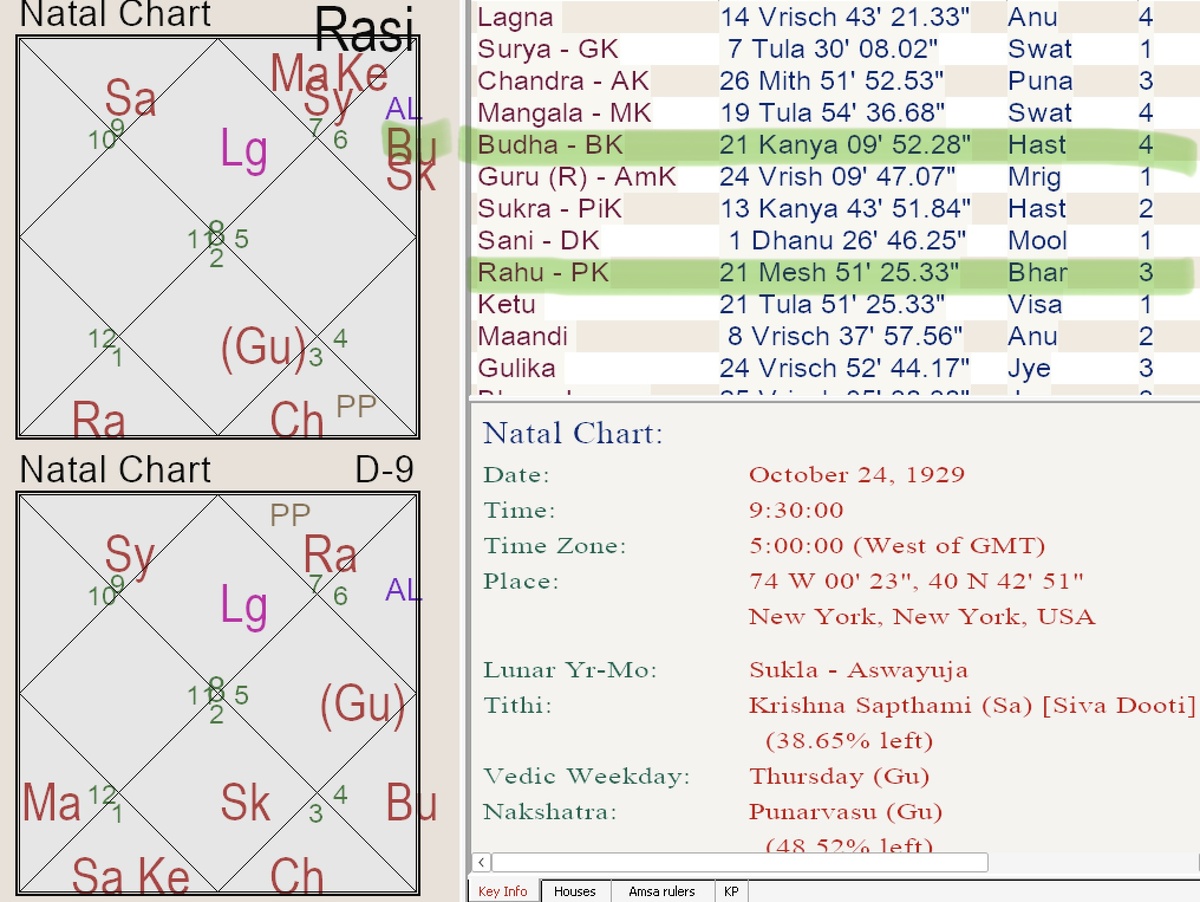Image resolution: width=1200 pixels, height=902 pixels.
Task: Click the Sk planet in the D-9 chart
Action: 245,803
